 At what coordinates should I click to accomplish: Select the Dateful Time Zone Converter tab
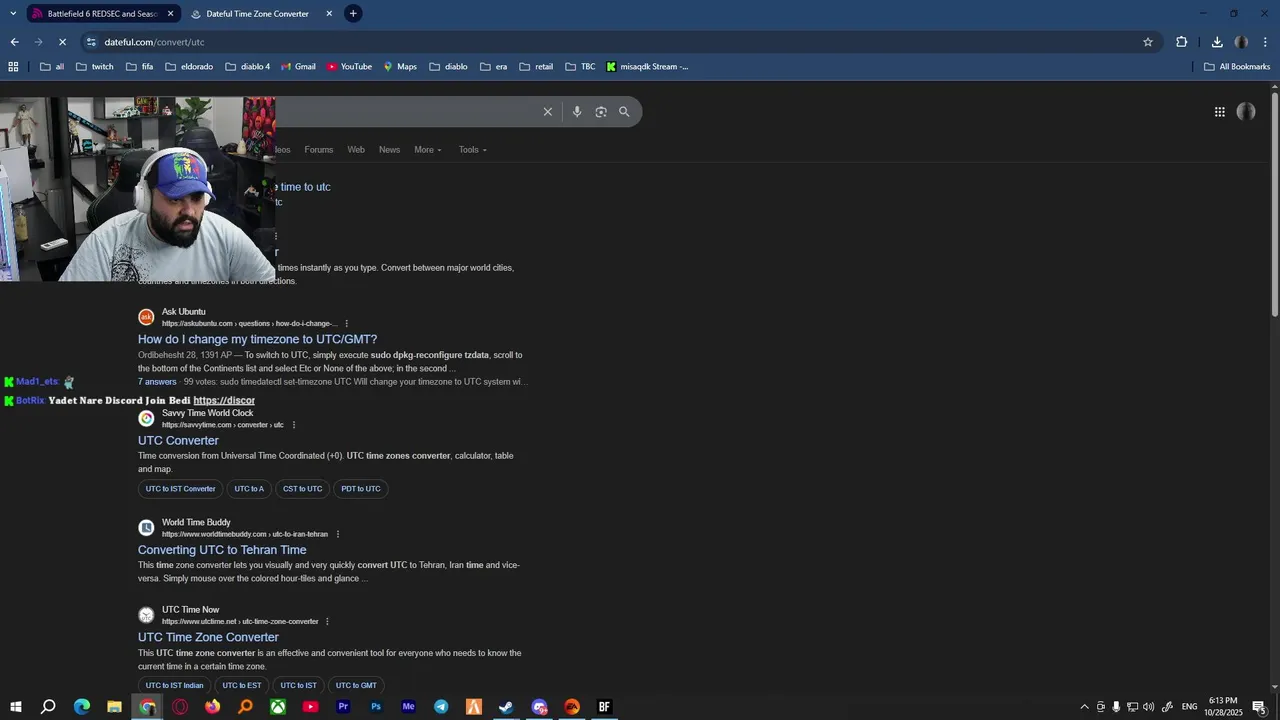[258, 14]
